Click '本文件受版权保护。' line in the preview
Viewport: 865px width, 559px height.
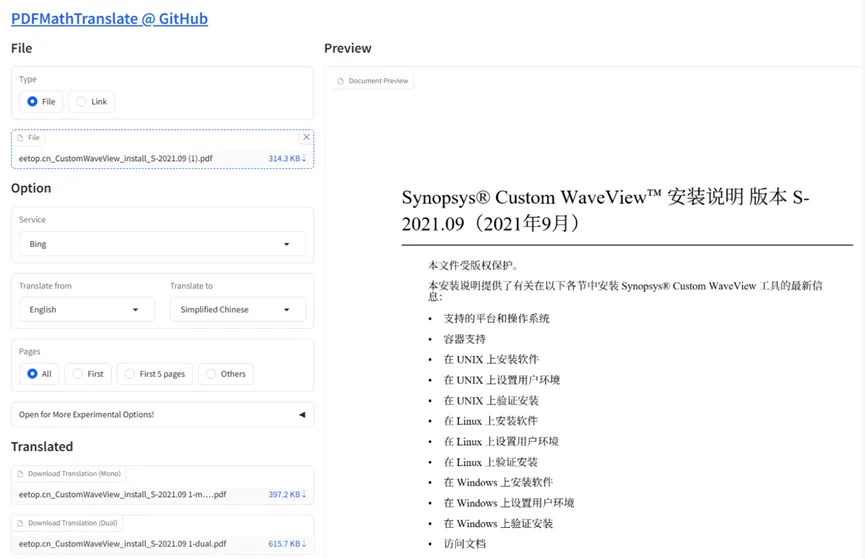(x=473, y=265)
